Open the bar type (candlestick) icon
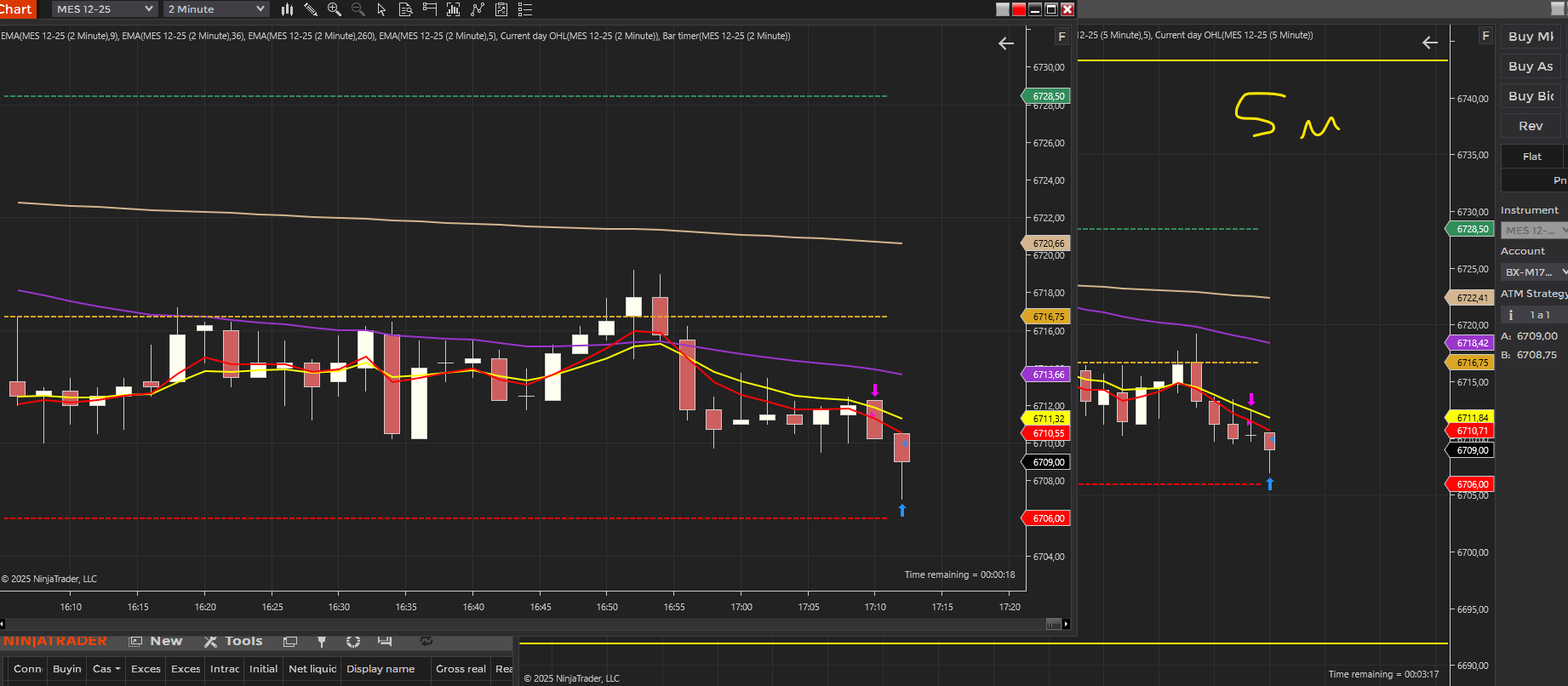Viewport: 1568px width, 686px height. [x=287, y=9]
